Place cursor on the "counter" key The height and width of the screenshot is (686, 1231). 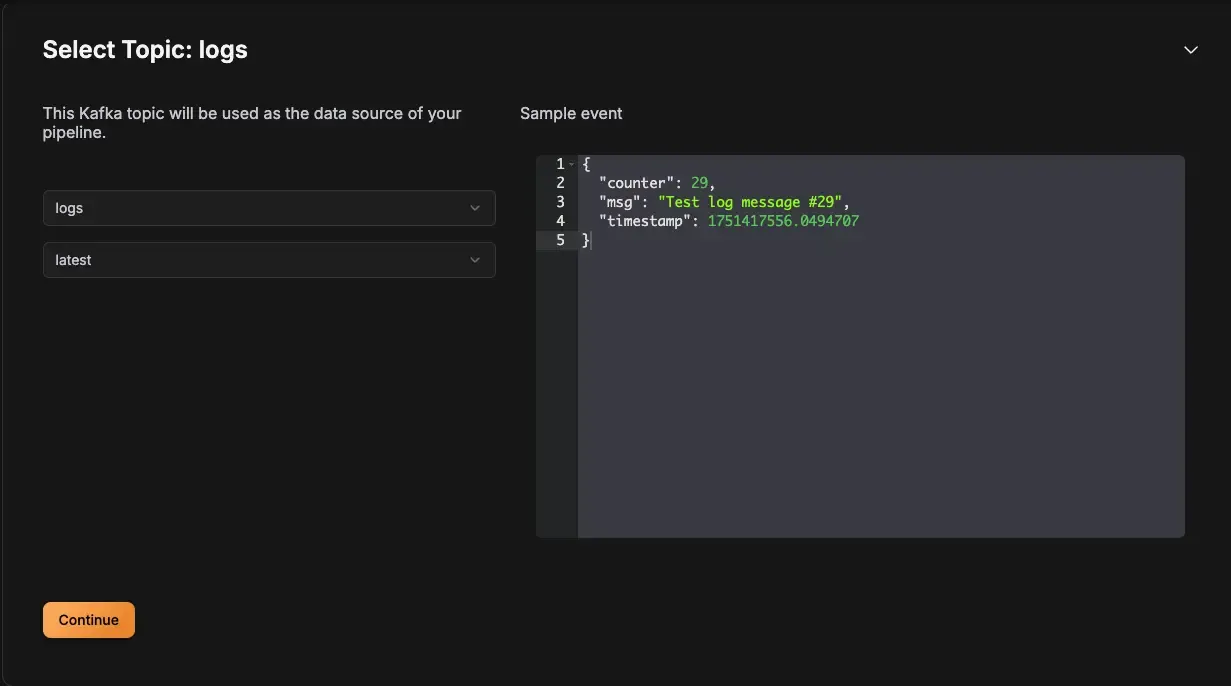coord(636,182)
